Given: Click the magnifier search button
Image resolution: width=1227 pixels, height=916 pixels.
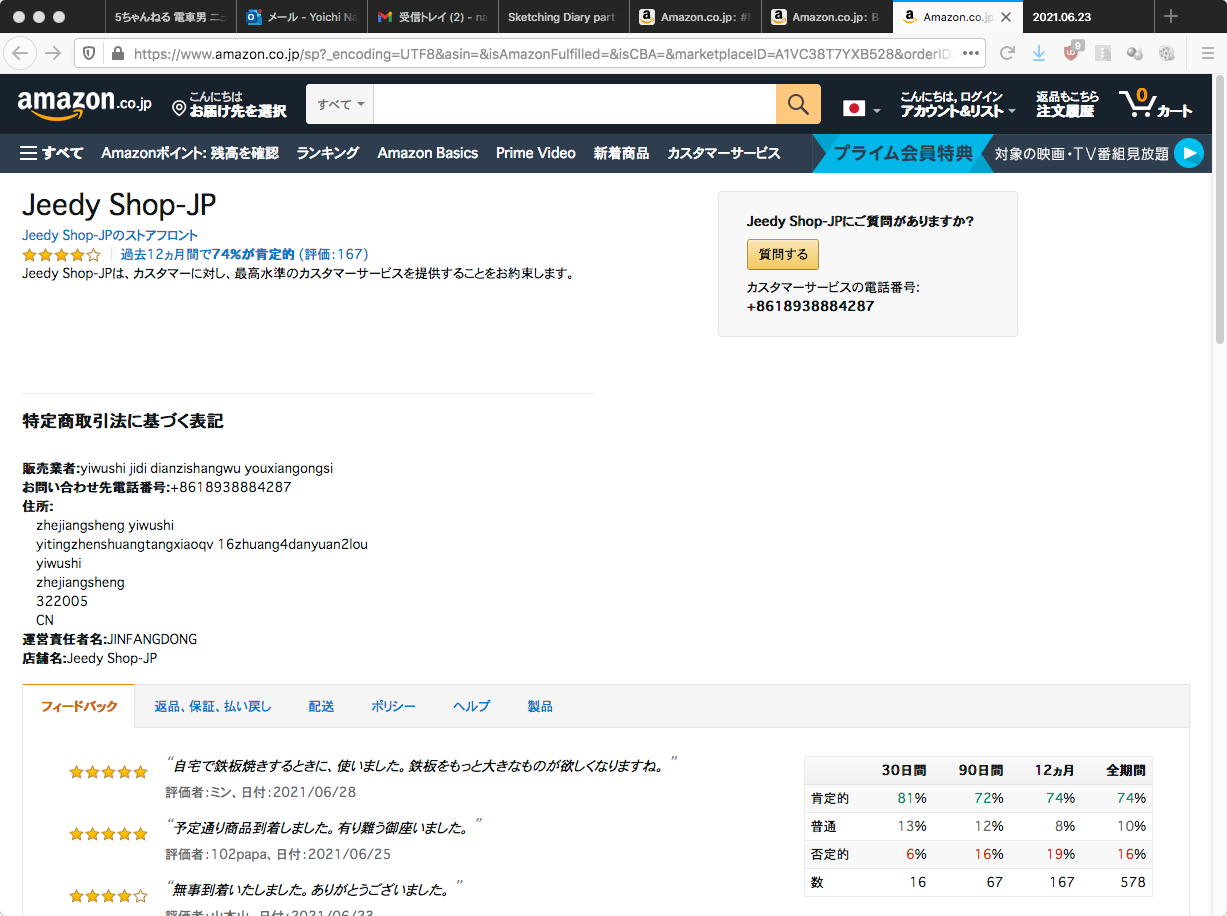Looking at the screenshot, I should pyautogui.click(x=798, y=104).
